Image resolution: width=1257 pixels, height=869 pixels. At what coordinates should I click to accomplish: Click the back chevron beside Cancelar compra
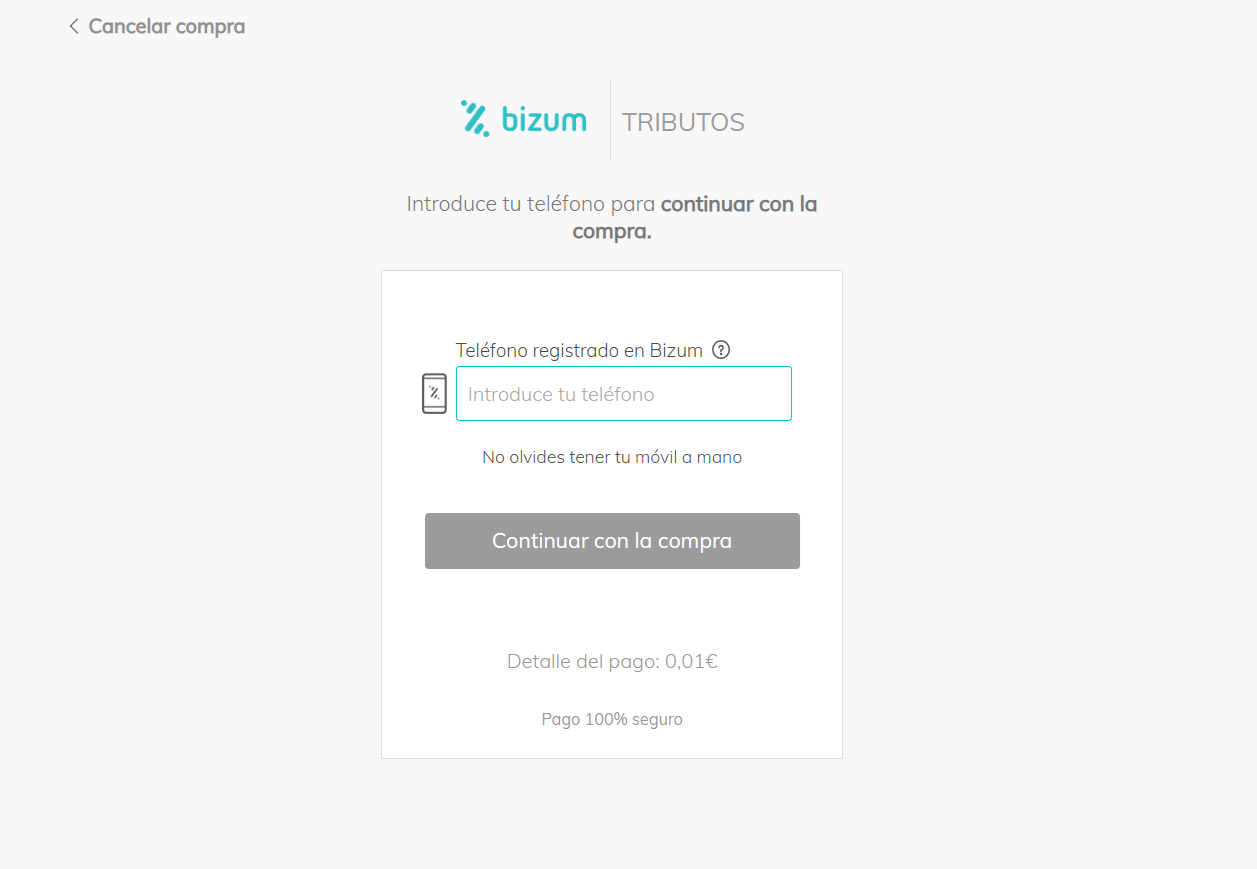(73, 26)
